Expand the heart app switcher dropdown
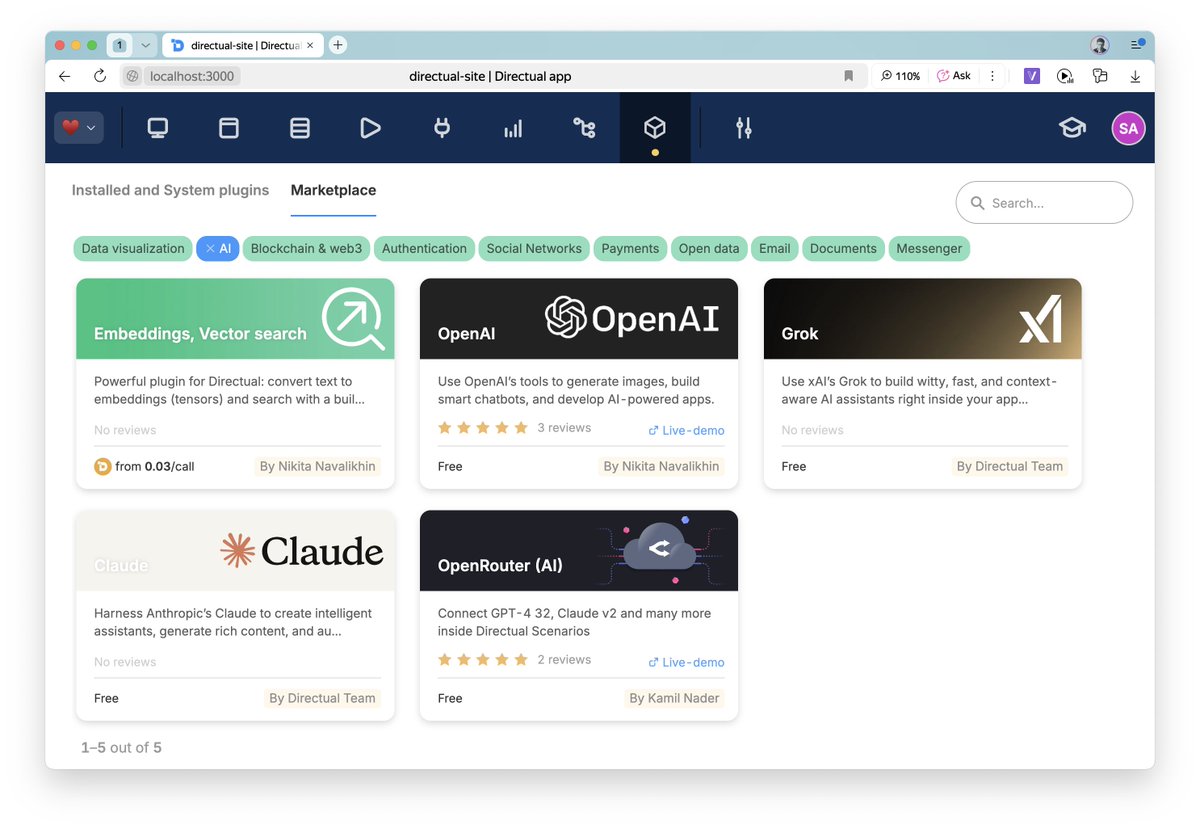This screenshot has height=829, width=1200. pyautogui.click(x=79, y=128)
